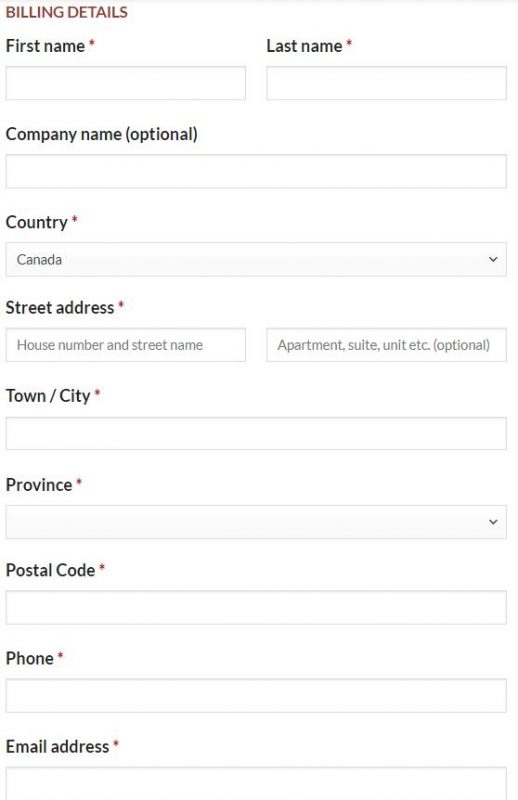Click the Country dropdown chevron arrow
Screen dimensions: 518x800
[x=493, y=259]
